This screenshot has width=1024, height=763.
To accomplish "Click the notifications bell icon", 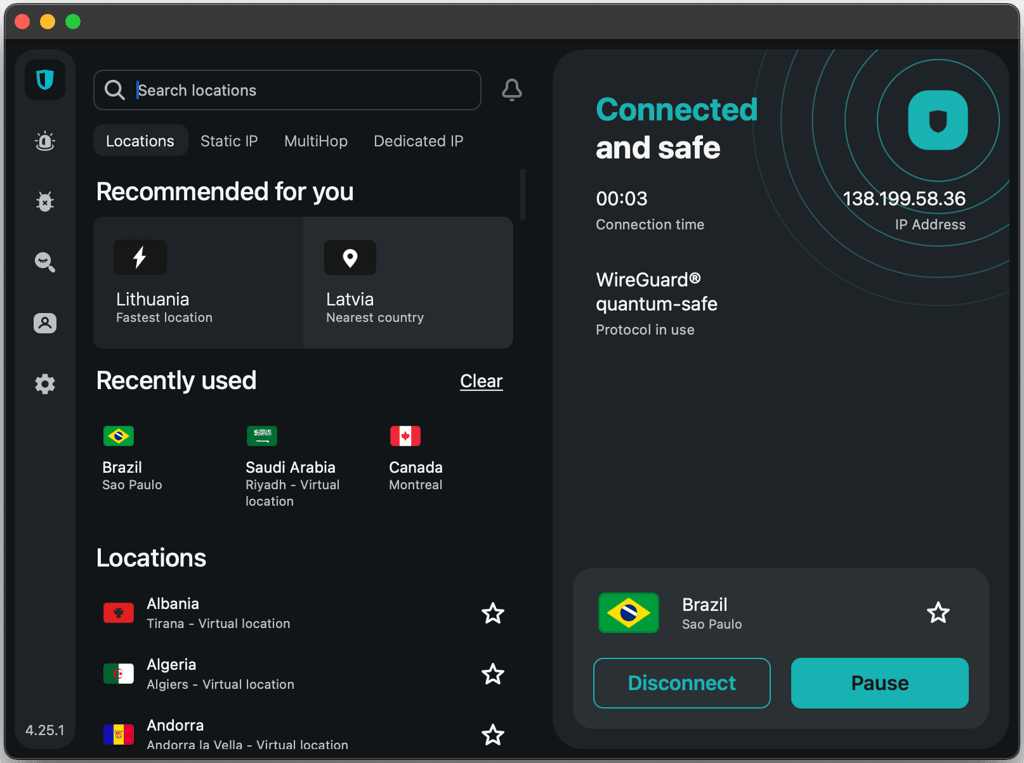I will tap(511, 90).
